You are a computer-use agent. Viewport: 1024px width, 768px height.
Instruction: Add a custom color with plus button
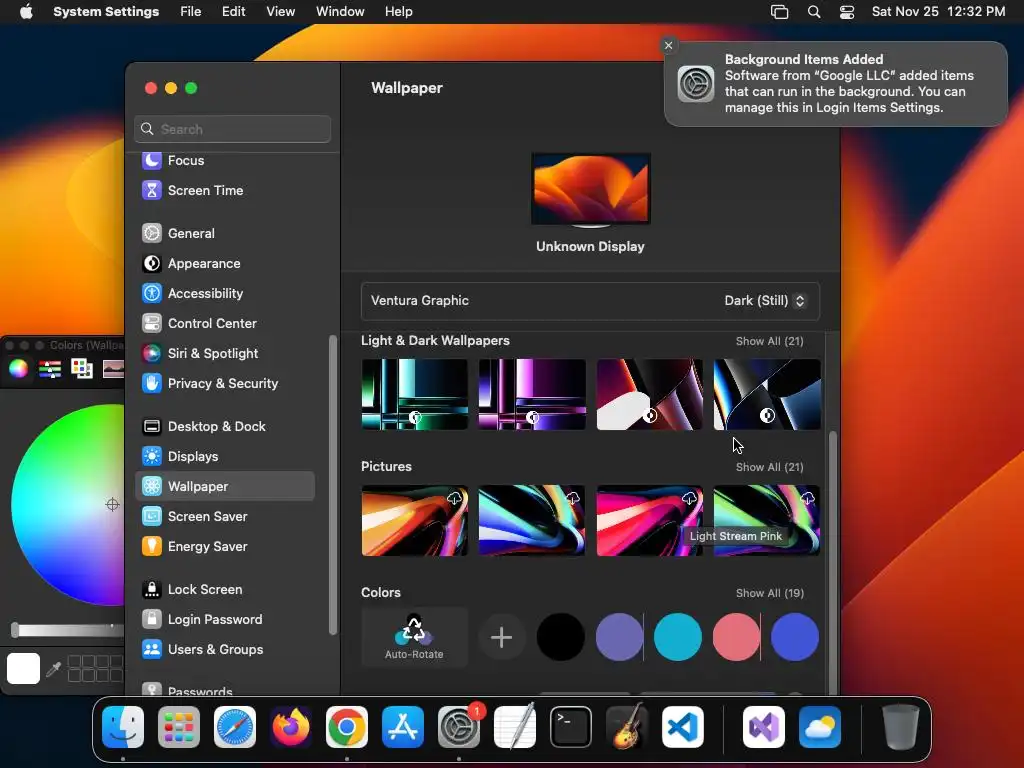click(502, 637)
